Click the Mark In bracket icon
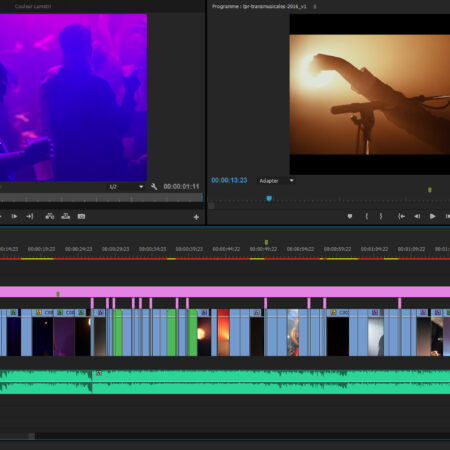Image resolution: width=450 pixels, height=450 pixels. coord(367,216)
